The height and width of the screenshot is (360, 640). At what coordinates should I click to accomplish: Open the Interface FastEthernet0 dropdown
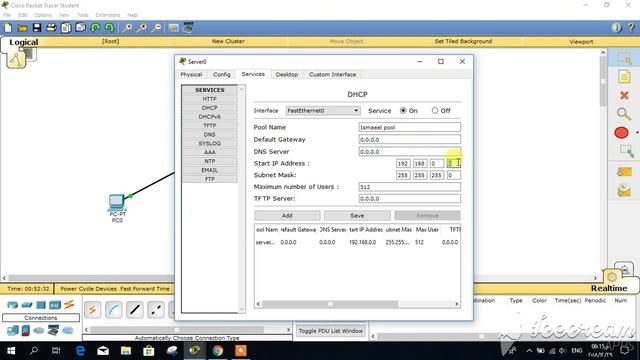(x=323, y=111)
